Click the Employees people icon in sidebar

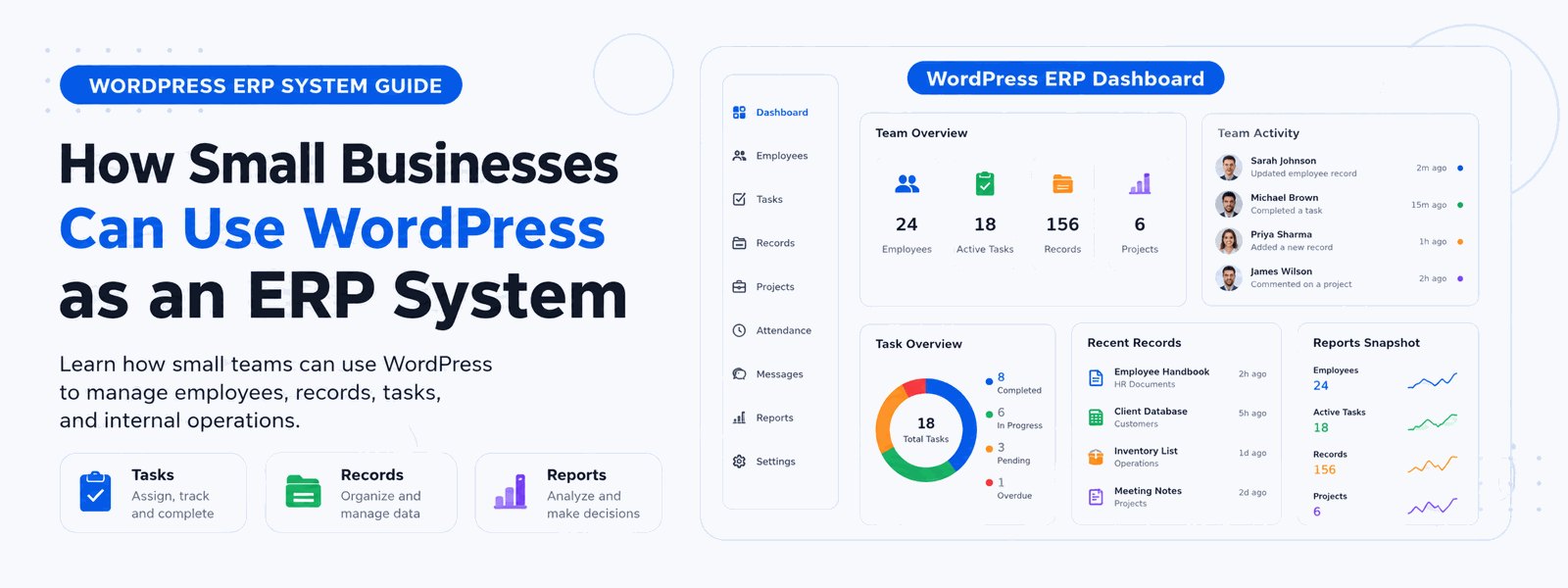coord(740,156)
